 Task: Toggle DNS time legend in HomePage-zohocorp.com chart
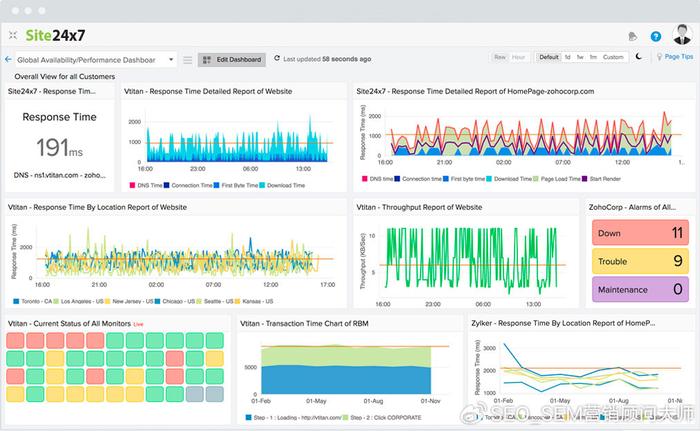(x=377, y=179)
